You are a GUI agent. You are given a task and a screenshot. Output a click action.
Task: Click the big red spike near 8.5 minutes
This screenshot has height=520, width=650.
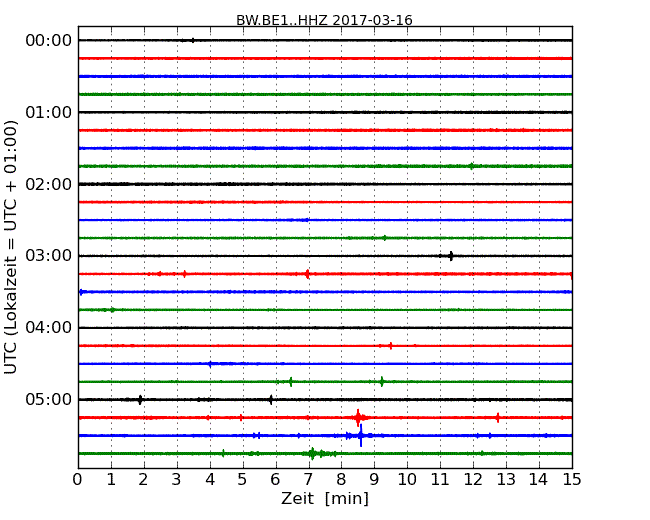pos(358,418)
